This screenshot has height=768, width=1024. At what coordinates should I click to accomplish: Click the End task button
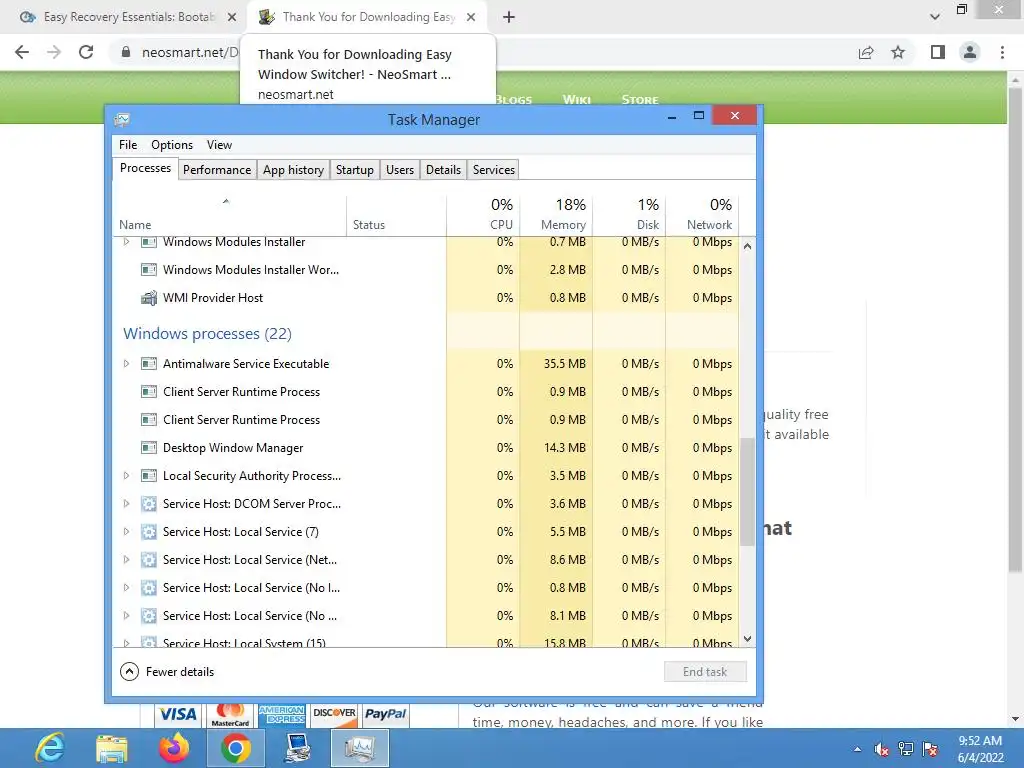click(705, 672)
